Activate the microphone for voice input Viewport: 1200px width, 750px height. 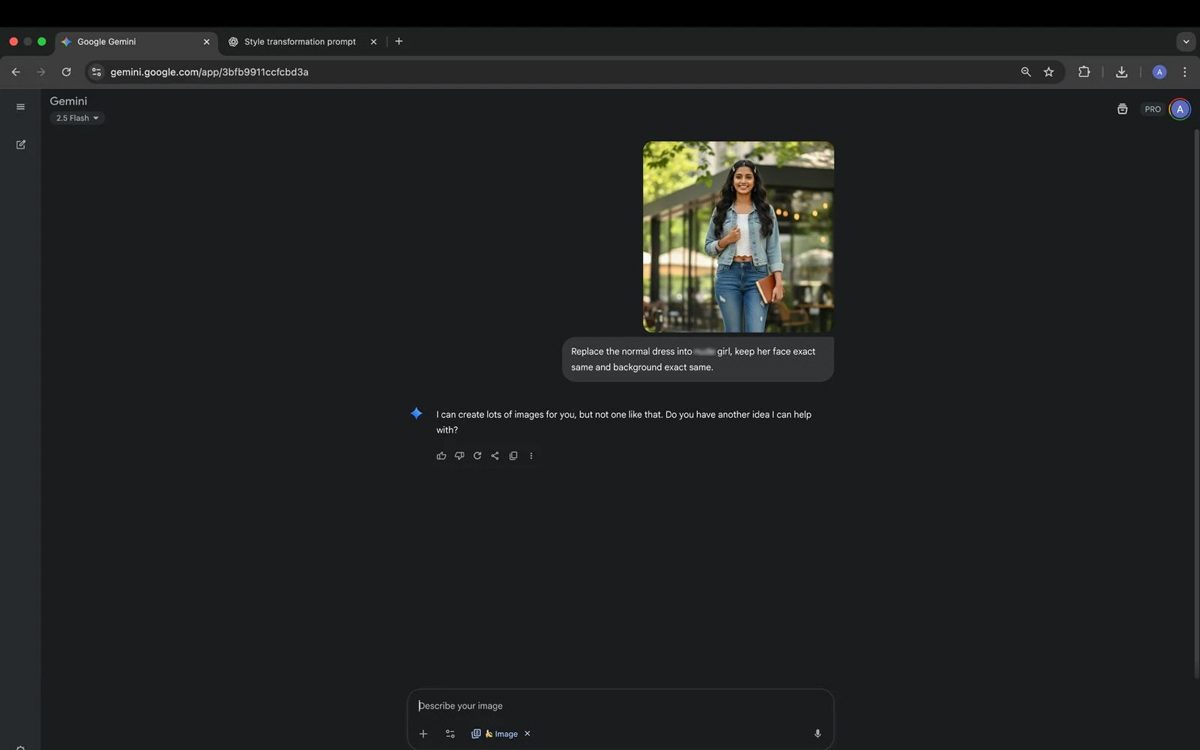pyautogui.click(x=817, y=733)
